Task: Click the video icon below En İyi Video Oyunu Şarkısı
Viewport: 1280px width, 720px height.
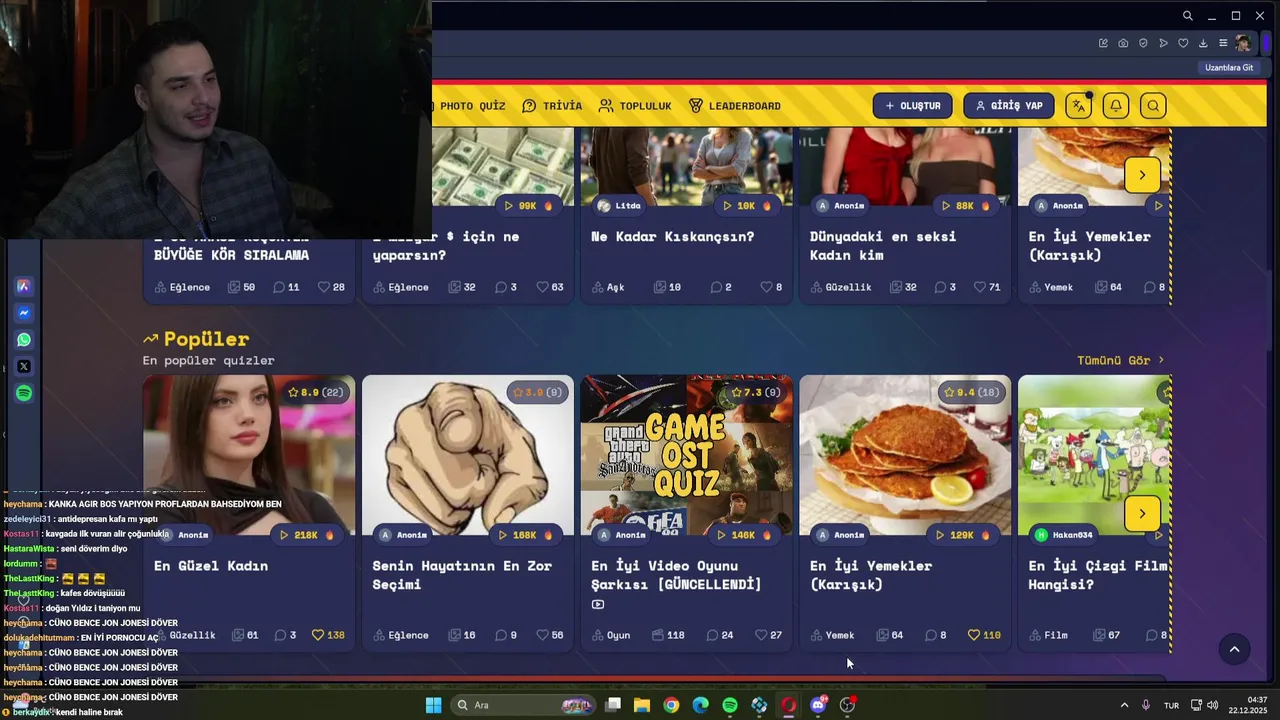Action: point(598,604)
